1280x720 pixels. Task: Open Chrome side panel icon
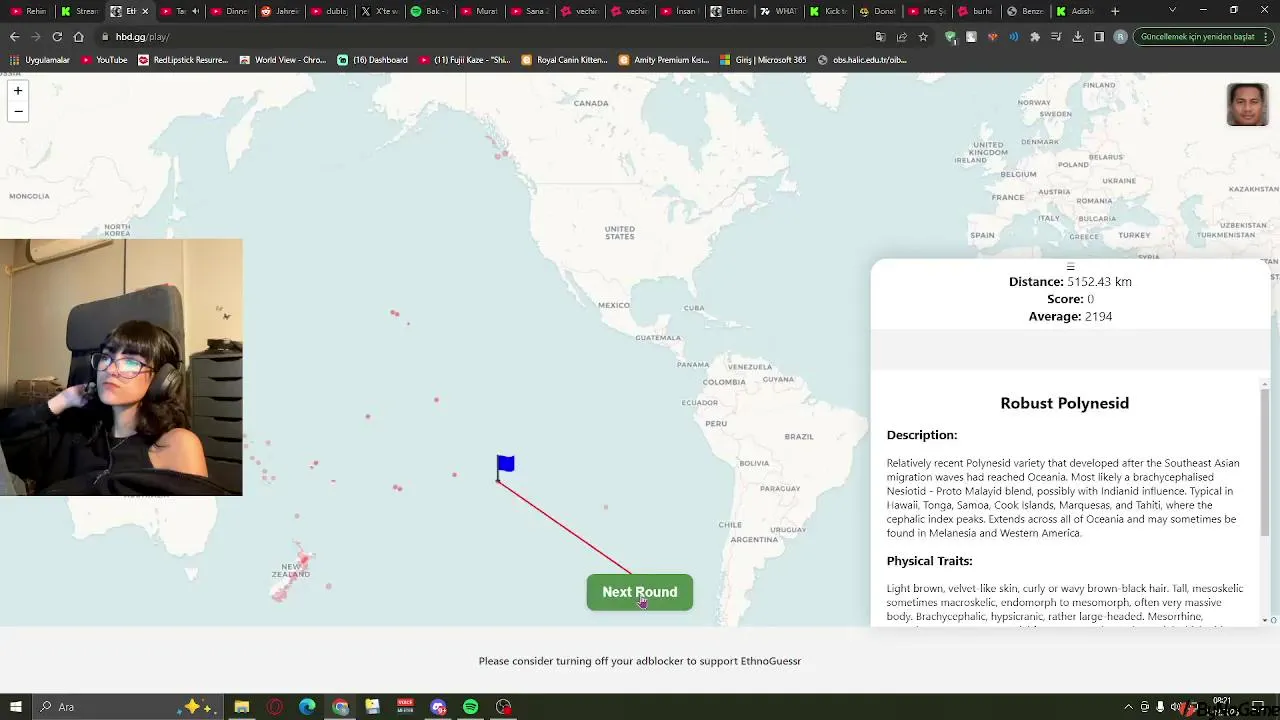1099,37
